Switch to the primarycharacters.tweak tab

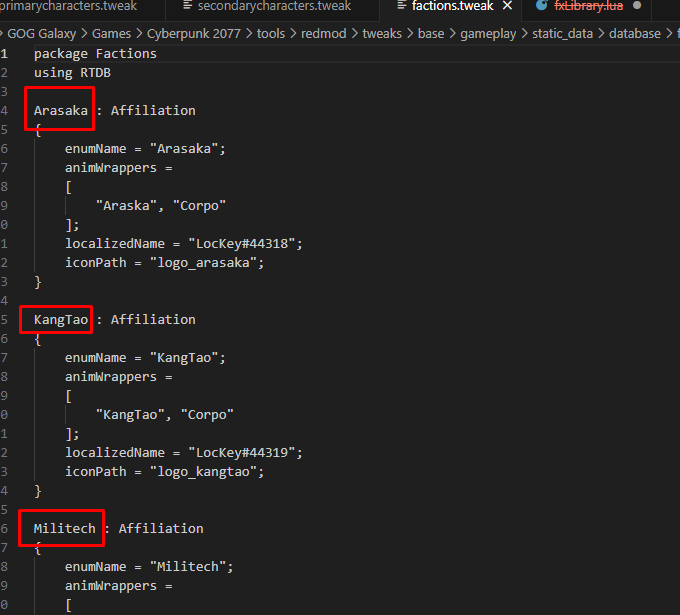68,6
